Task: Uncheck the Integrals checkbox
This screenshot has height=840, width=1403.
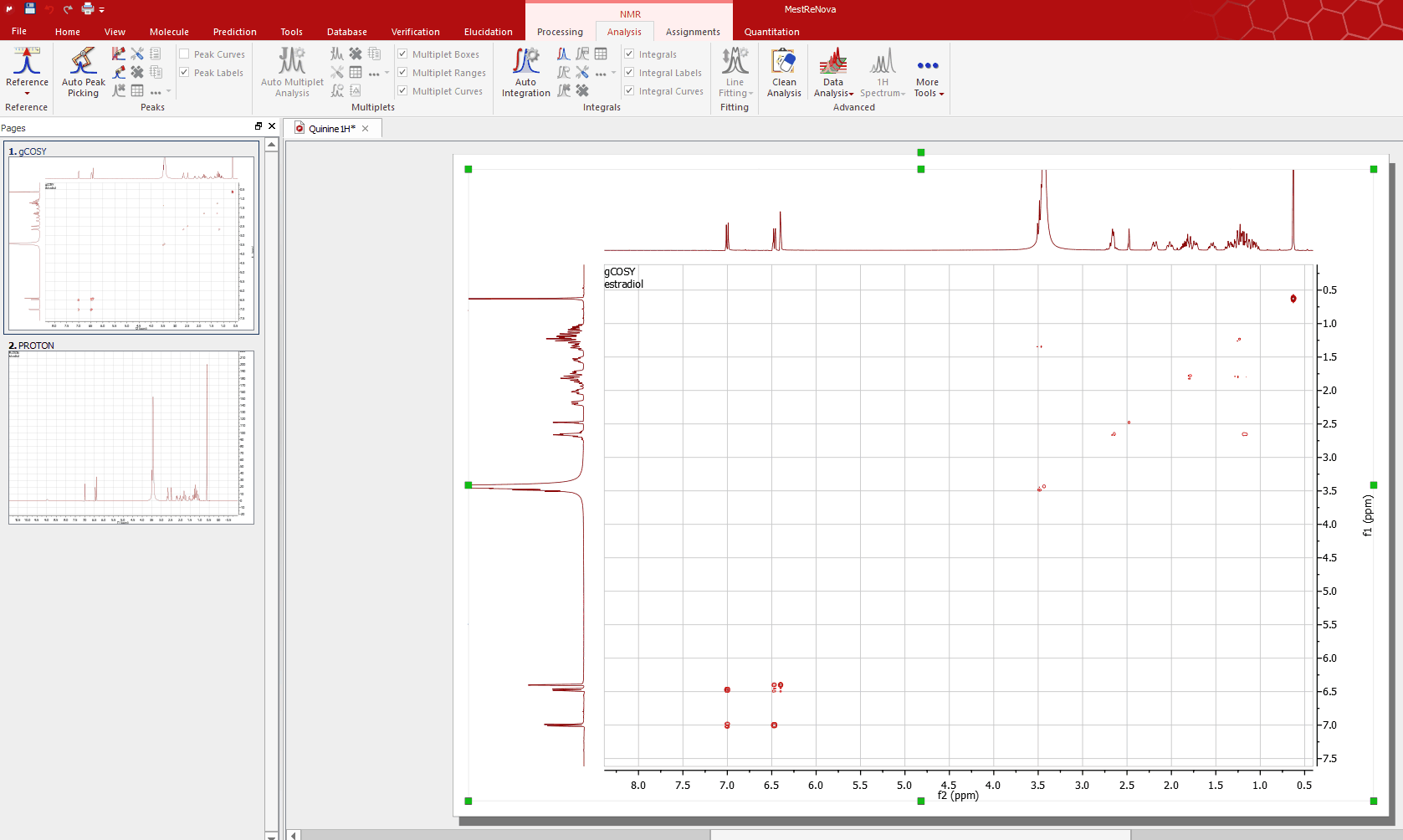Action: click(629, 54)
